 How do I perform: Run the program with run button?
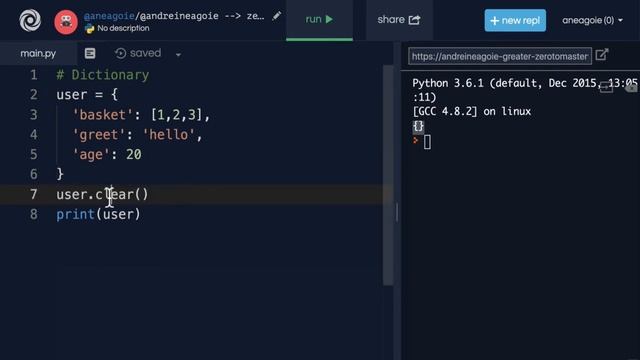pos(319,20)
